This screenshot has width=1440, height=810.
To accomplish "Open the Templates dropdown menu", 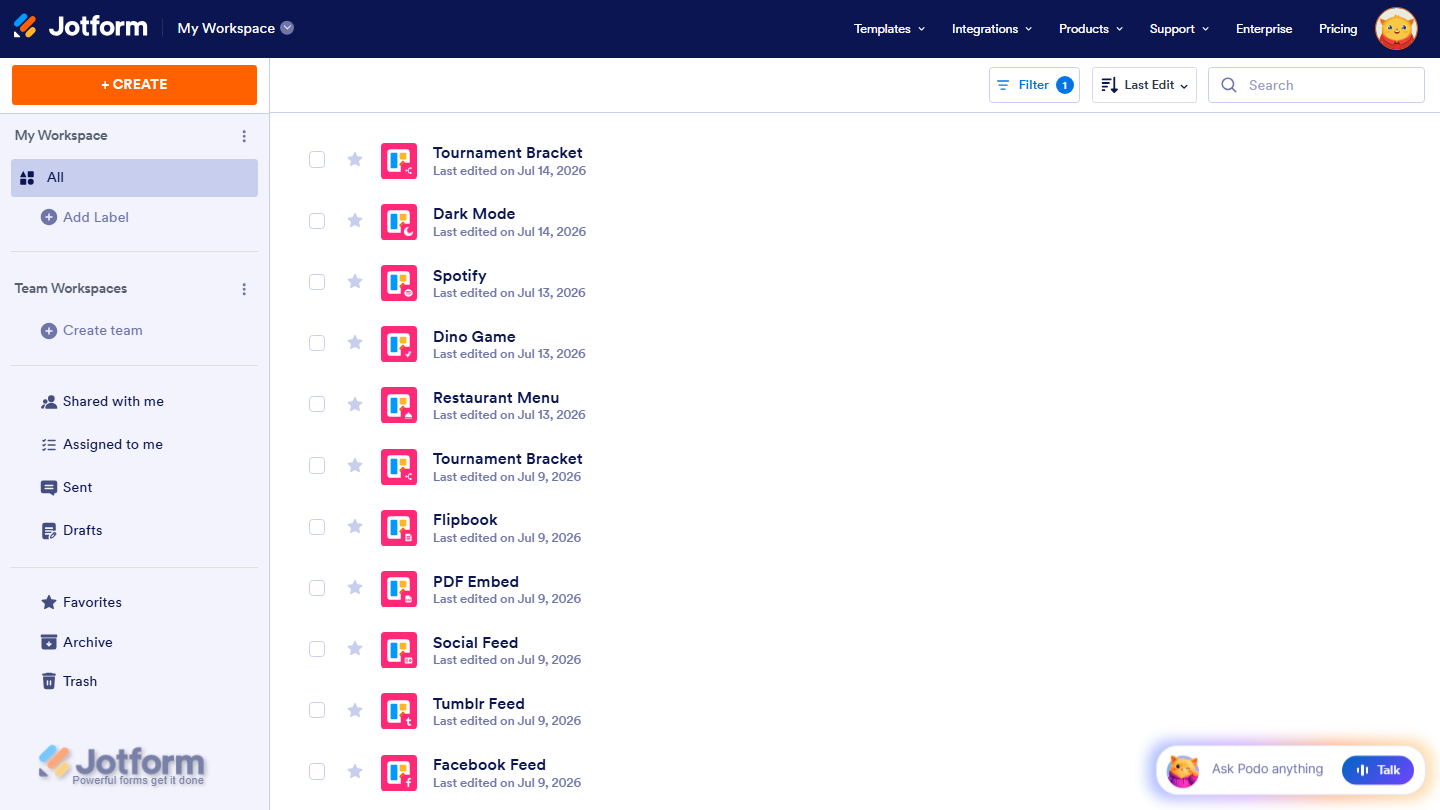I will [x=889, y=29].
